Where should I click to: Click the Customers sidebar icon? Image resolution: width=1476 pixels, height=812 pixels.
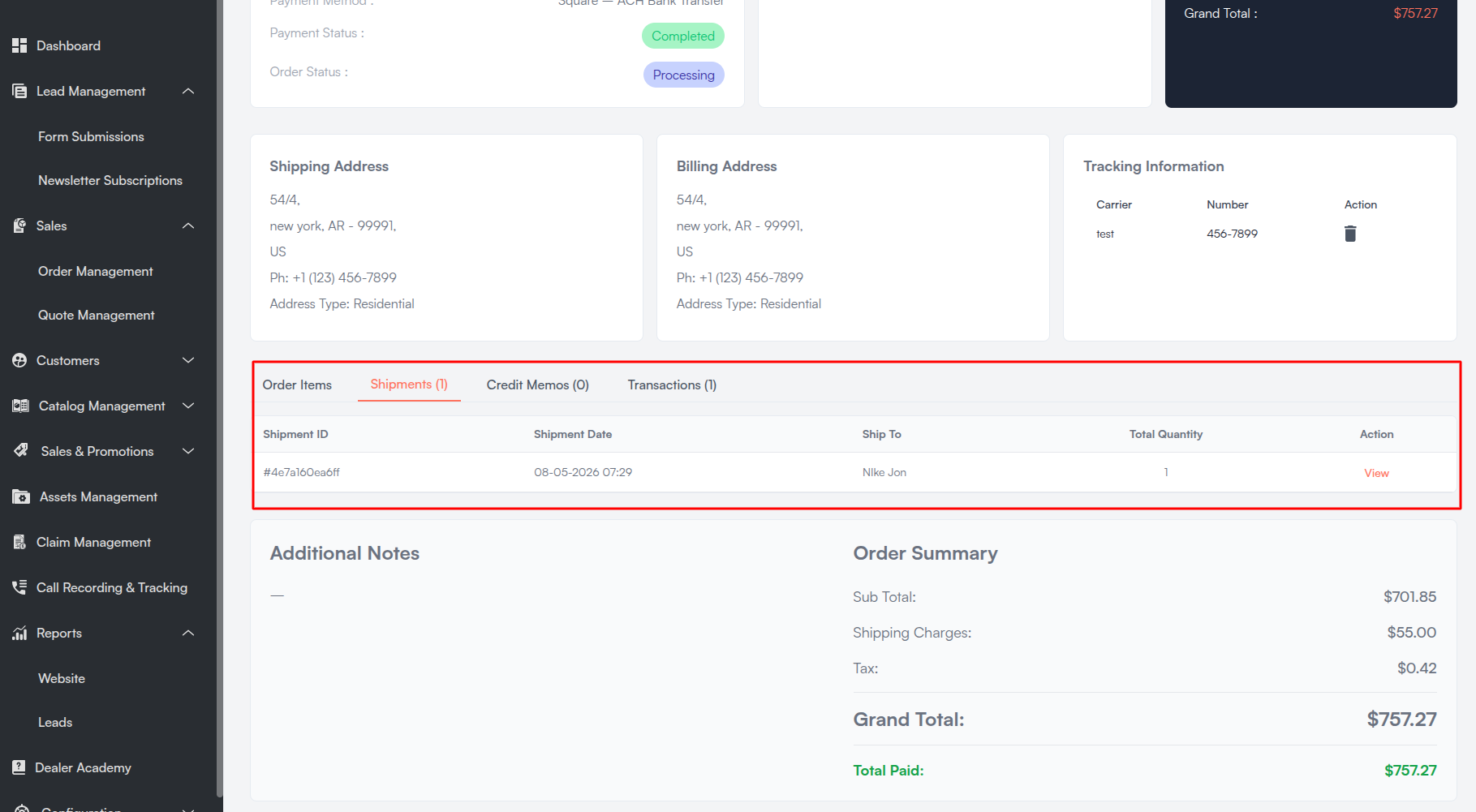pyautogui.click(x=19, y=360)
